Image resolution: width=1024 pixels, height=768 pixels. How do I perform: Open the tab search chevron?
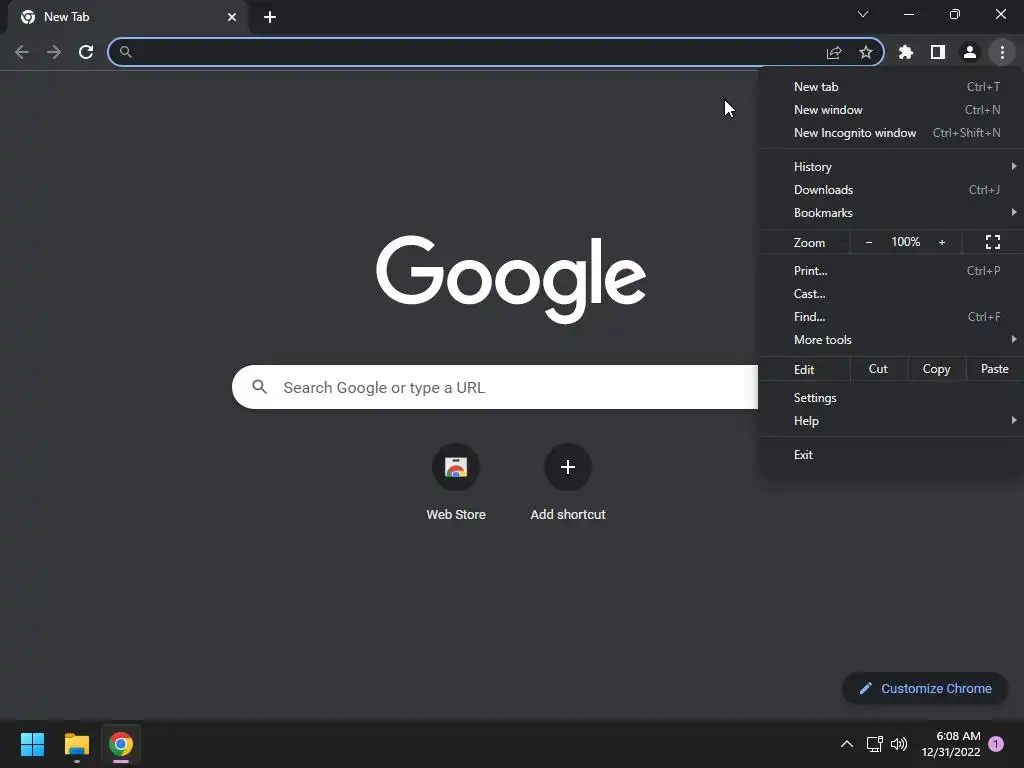point(863,14)
